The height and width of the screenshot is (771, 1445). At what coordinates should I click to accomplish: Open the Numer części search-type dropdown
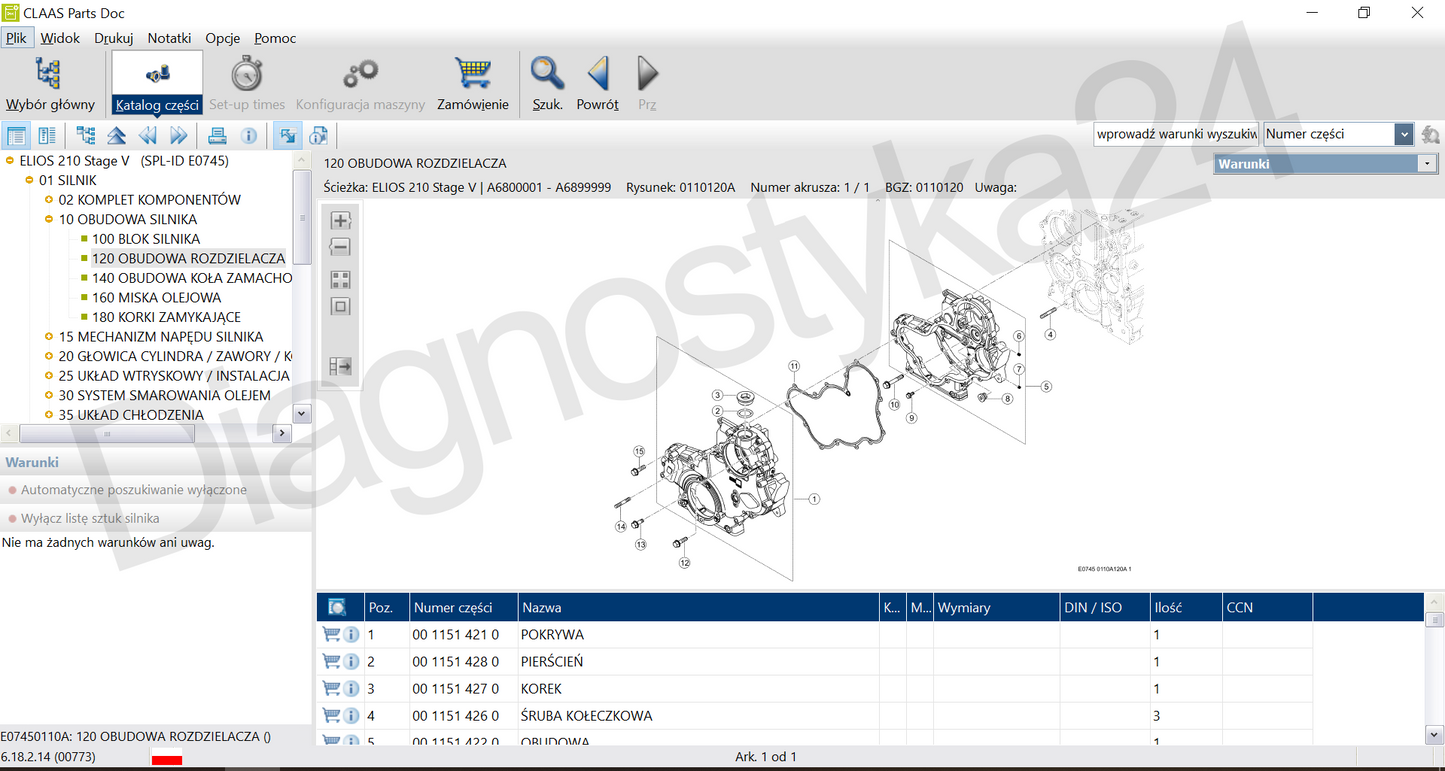[1403, 134]
